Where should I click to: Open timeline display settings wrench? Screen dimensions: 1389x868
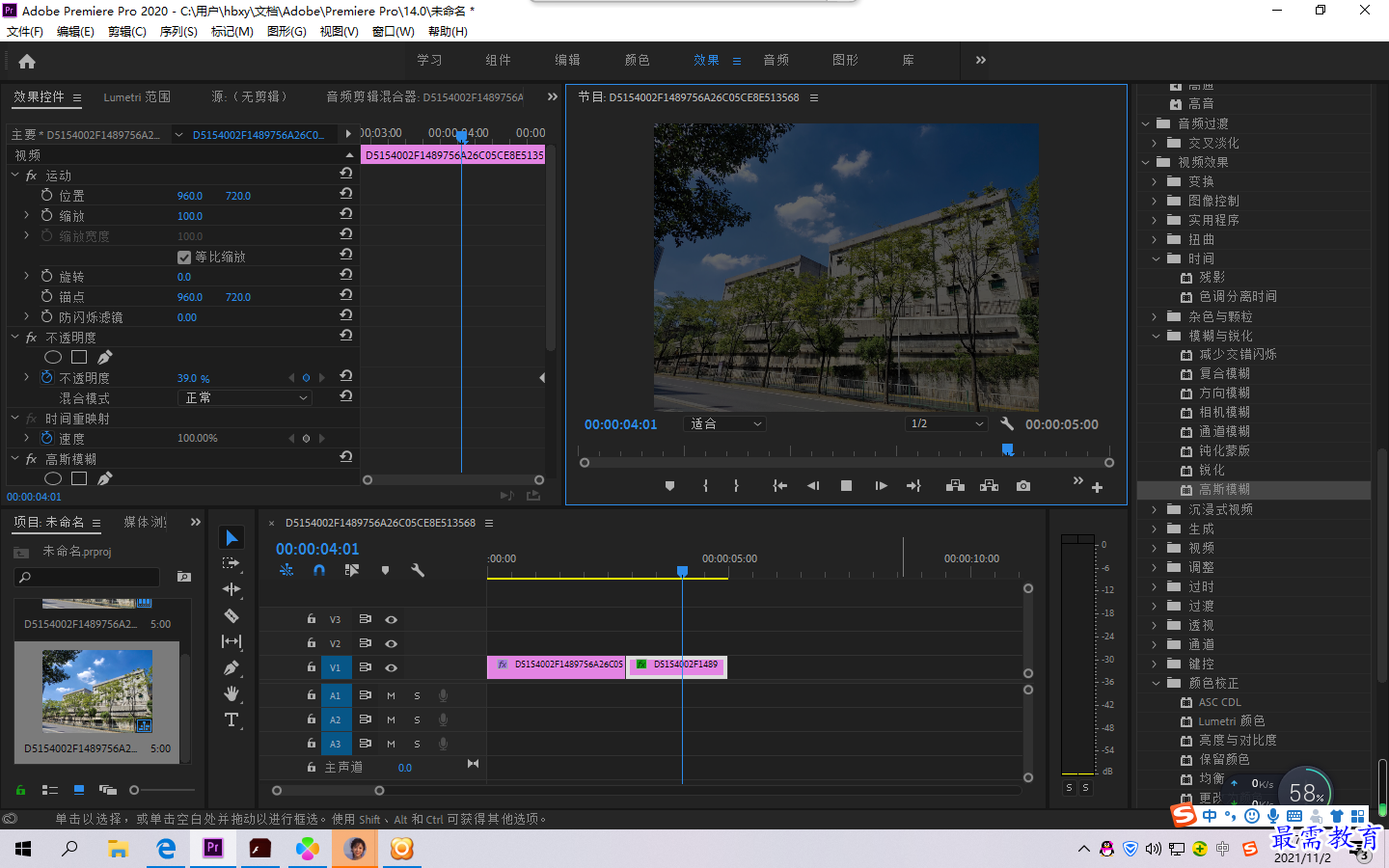[x=418, y=571]
